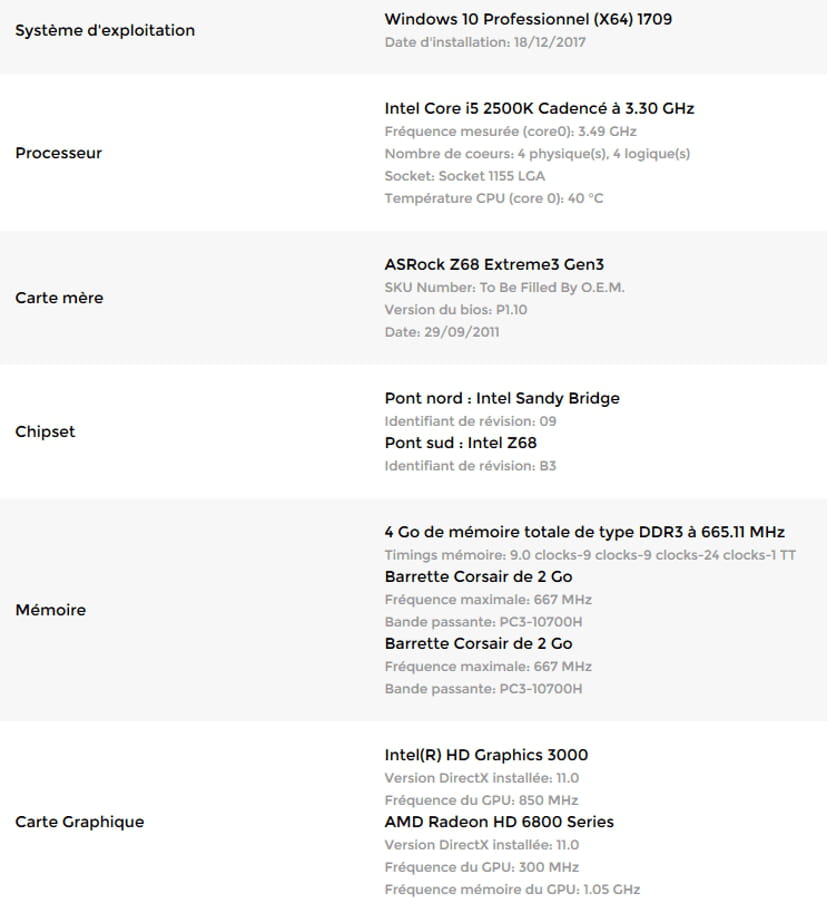Click the Intel Core i5 2500K title

[539, 108]
